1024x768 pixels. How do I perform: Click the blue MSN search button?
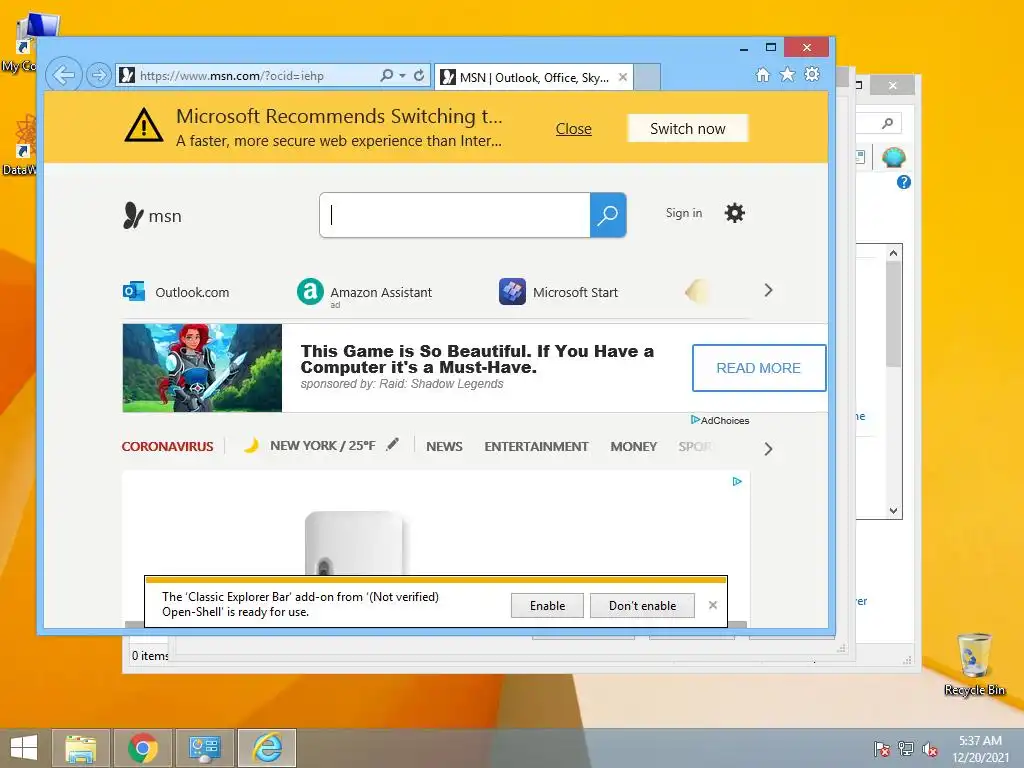coord(608,215)
